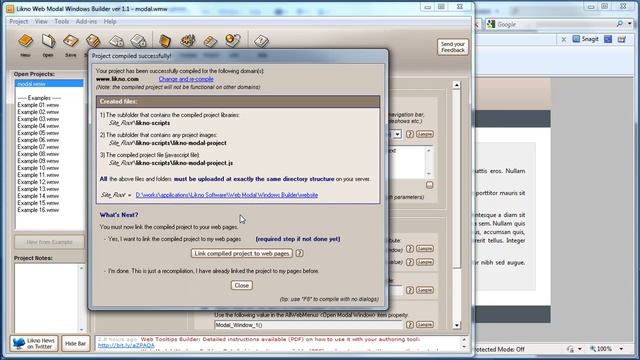
Task: Click the Hide Bar button
Action: pos(76,344)
